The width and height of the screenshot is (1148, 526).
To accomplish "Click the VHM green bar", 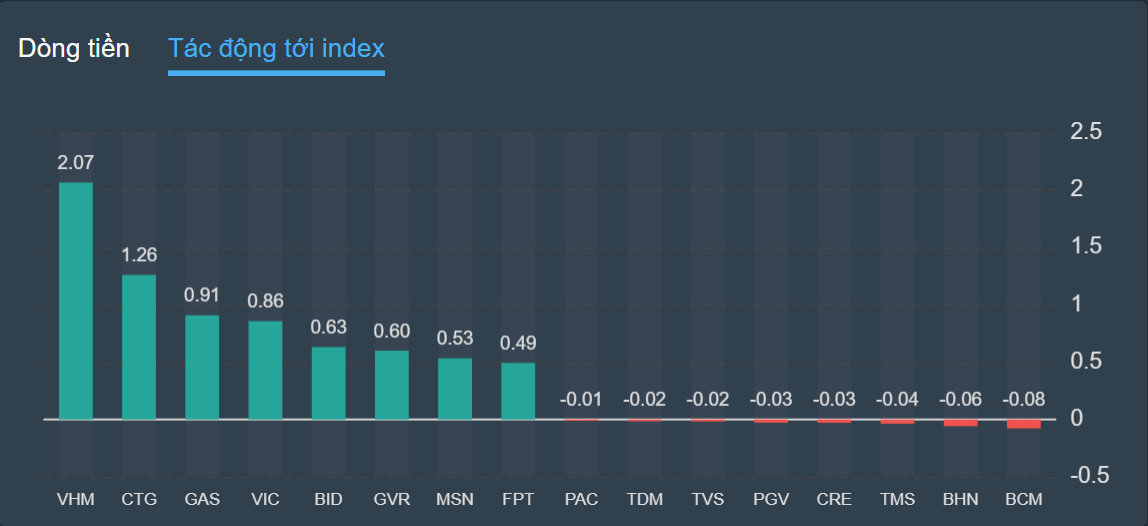I will pyautogui.click(x=76, y=300).
